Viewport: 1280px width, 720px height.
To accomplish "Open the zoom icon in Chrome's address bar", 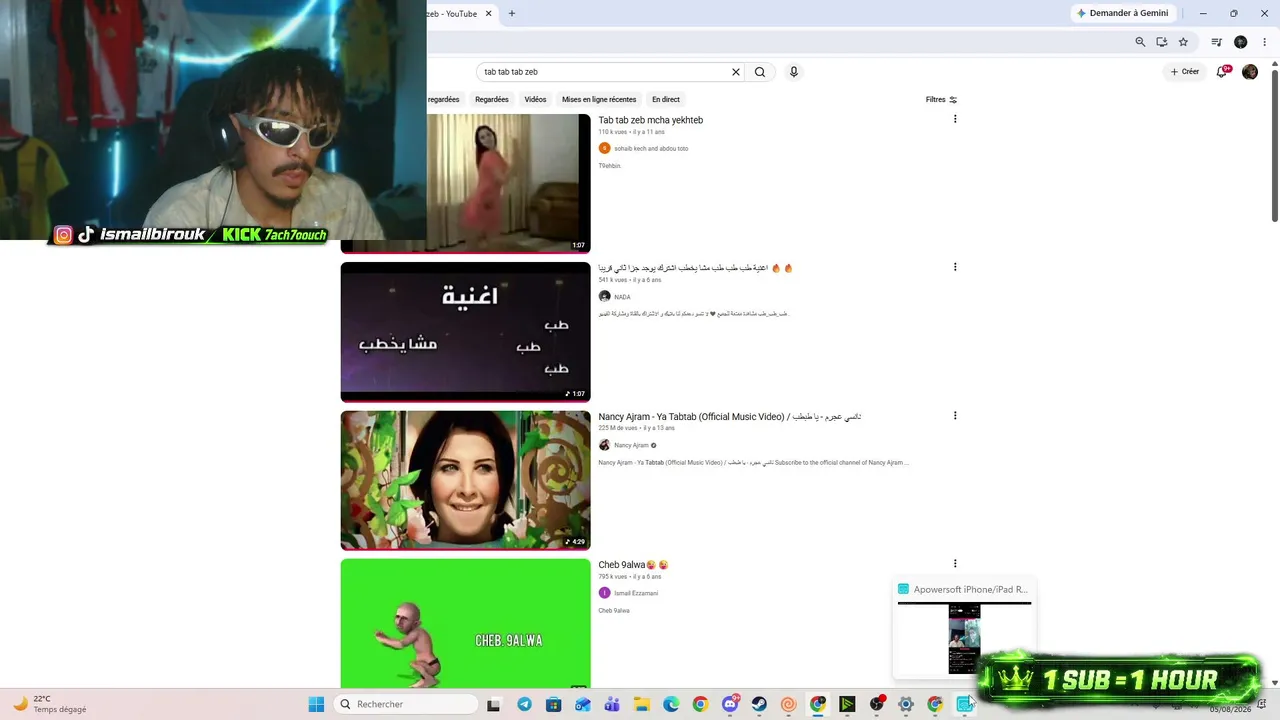I will point(1140,42).
